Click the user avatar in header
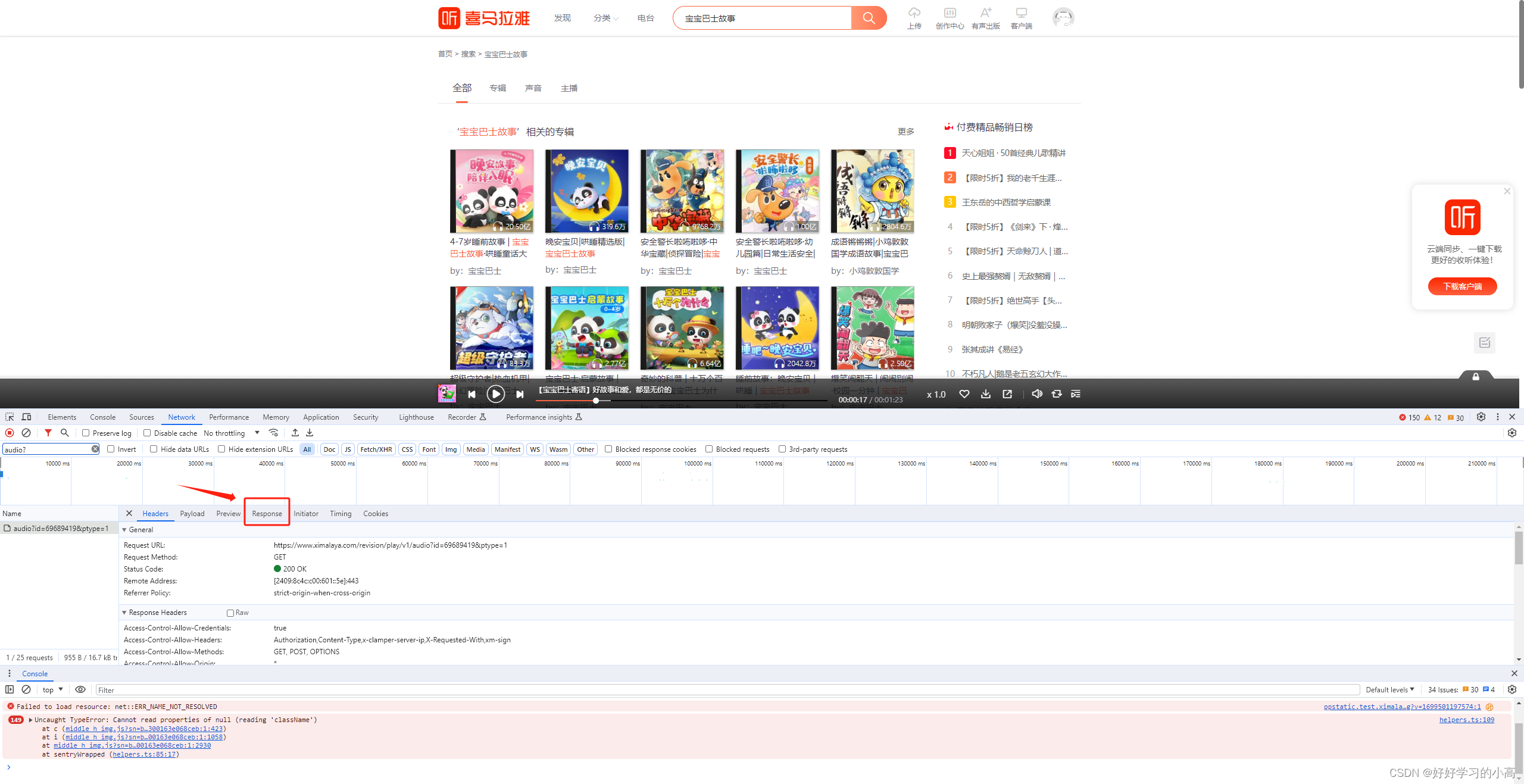This screenshot has height=784, width=1524. click(1063, 18)
